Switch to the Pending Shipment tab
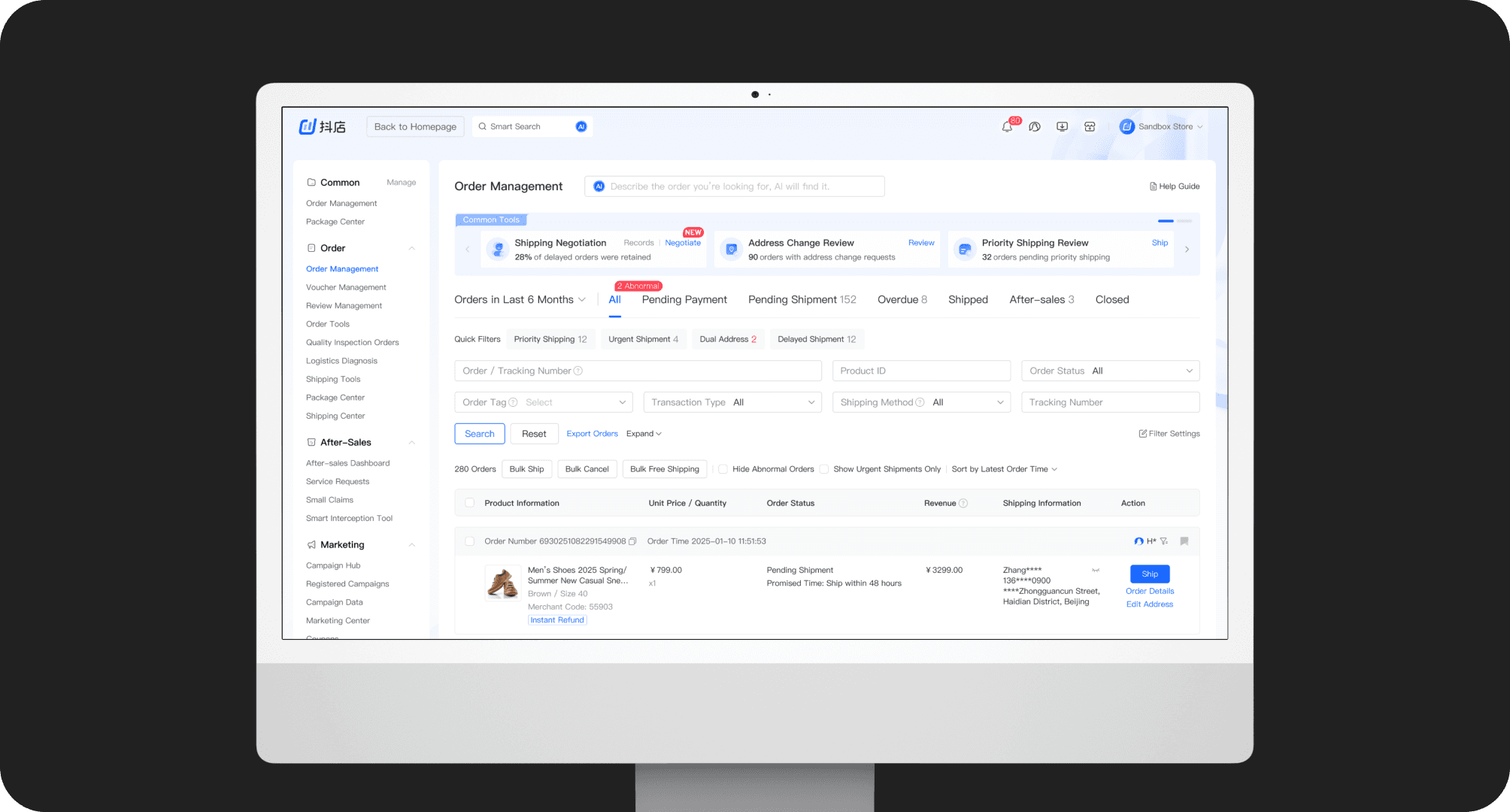Screen dimensions: 1510x812 click(x=802, y=299)
